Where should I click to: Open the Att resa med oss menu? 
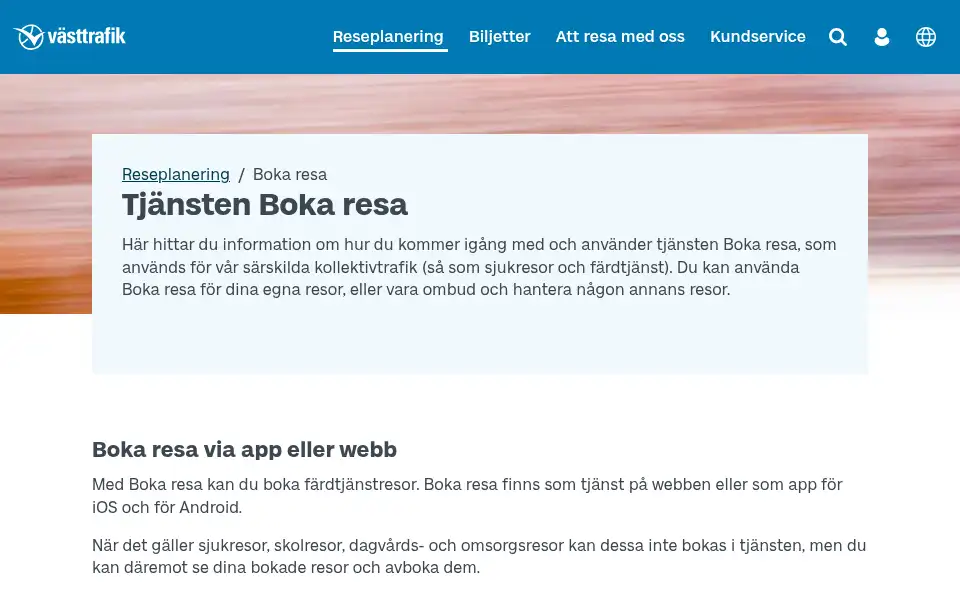click(x=620, y=37)
